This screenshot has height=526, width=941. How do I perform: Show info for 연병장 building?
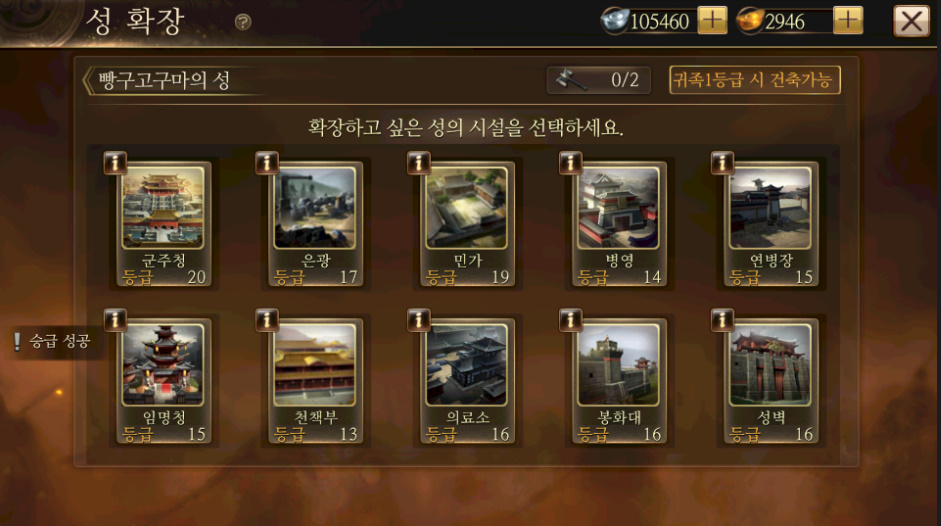722,162
